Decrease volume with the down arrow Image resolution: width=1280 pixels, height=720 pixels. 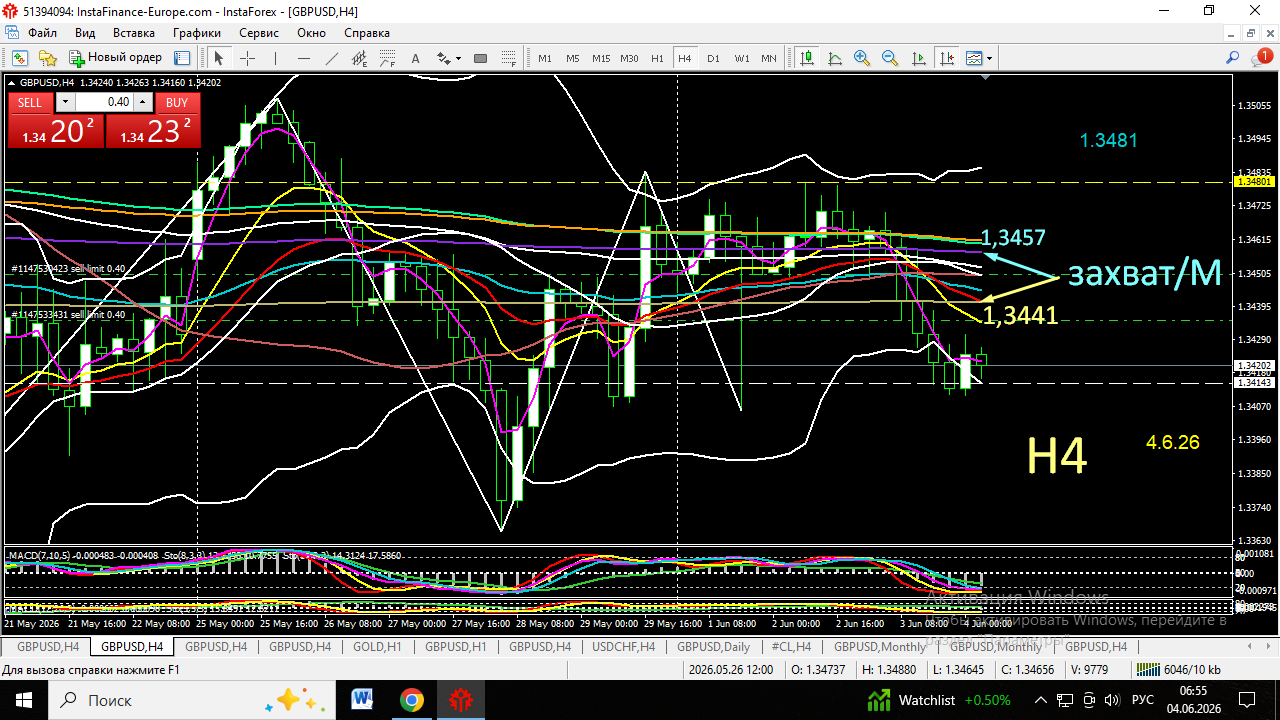[x=65, y=102]
